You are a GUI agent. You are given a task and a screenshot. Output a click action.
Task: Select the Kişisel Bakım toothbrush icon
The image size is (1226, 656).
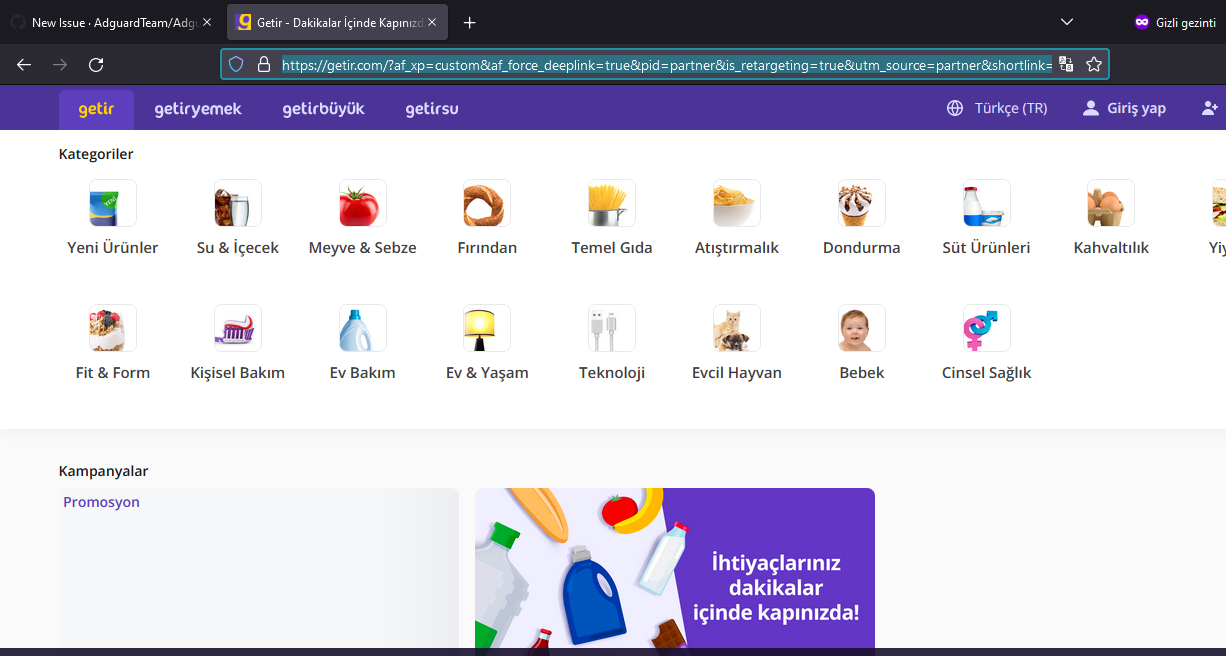[x=237, y=328]
